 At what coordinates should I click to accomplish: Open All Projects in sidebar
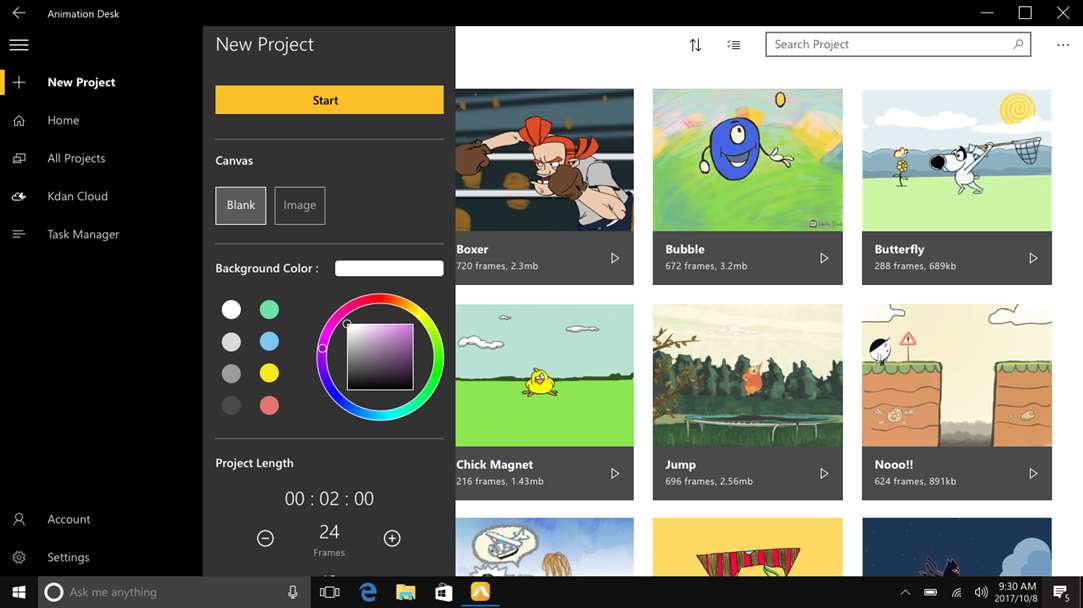[x=76, y=158]
